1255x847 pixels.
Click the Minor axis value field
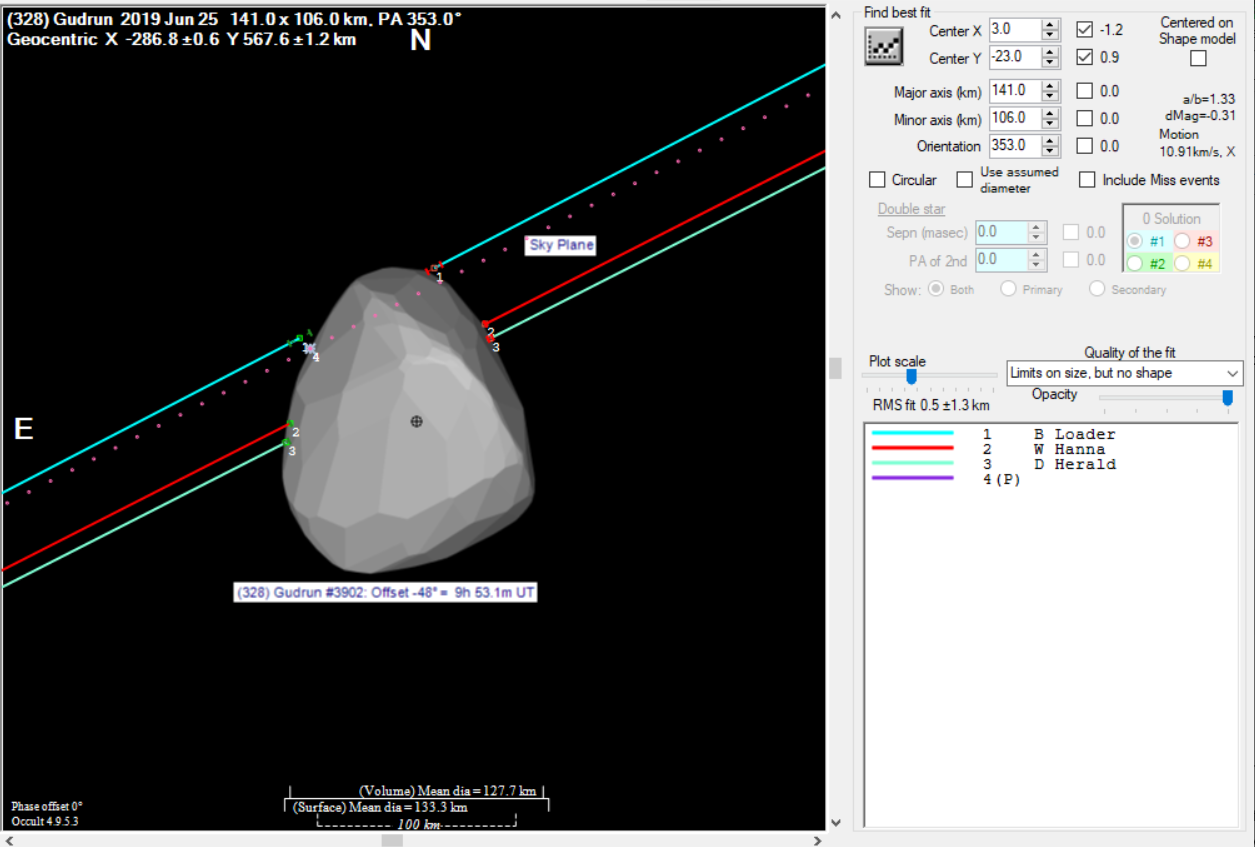tap(1014, 118)
